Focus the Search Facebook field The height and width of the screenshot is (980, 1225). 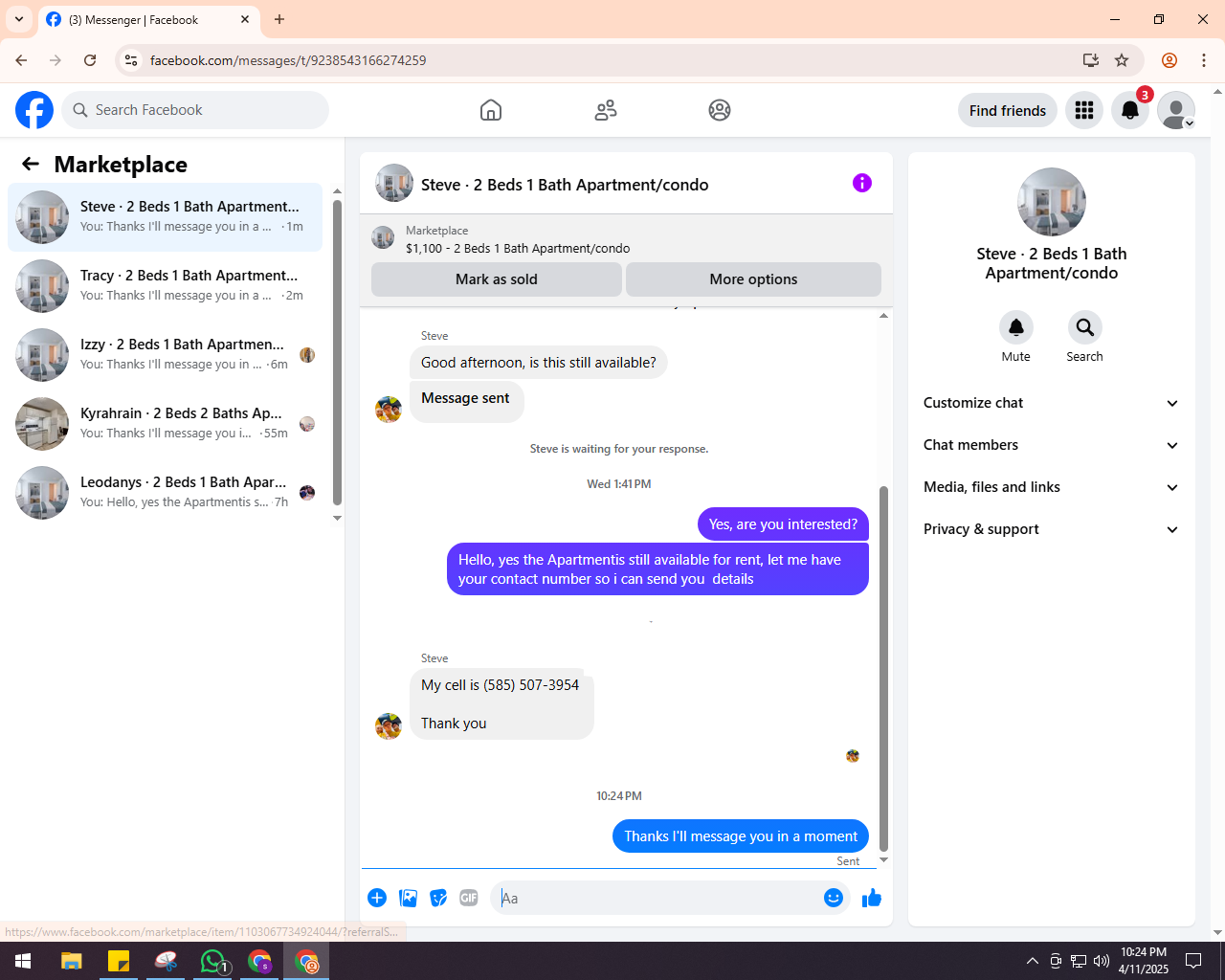click(x=195, y=110)
